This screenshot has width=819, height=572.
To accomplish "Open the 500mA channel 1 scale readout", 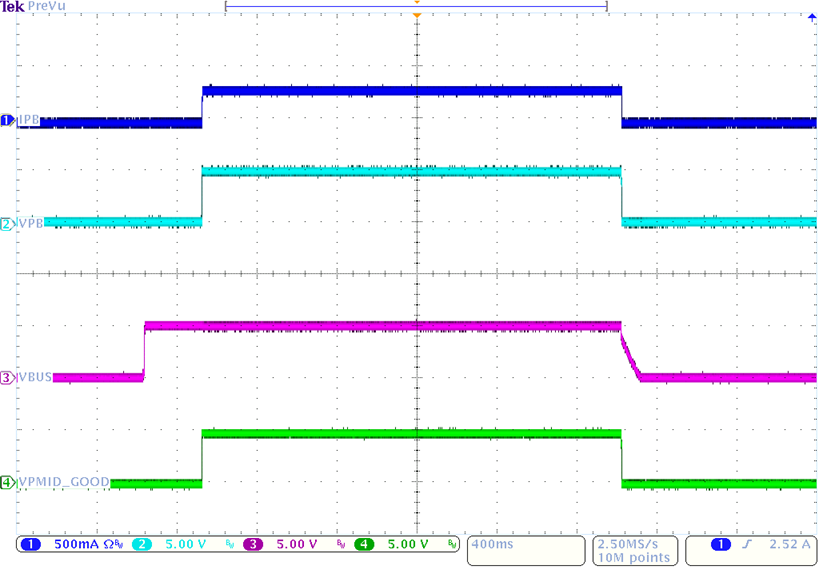I will (x=76, y=545).
